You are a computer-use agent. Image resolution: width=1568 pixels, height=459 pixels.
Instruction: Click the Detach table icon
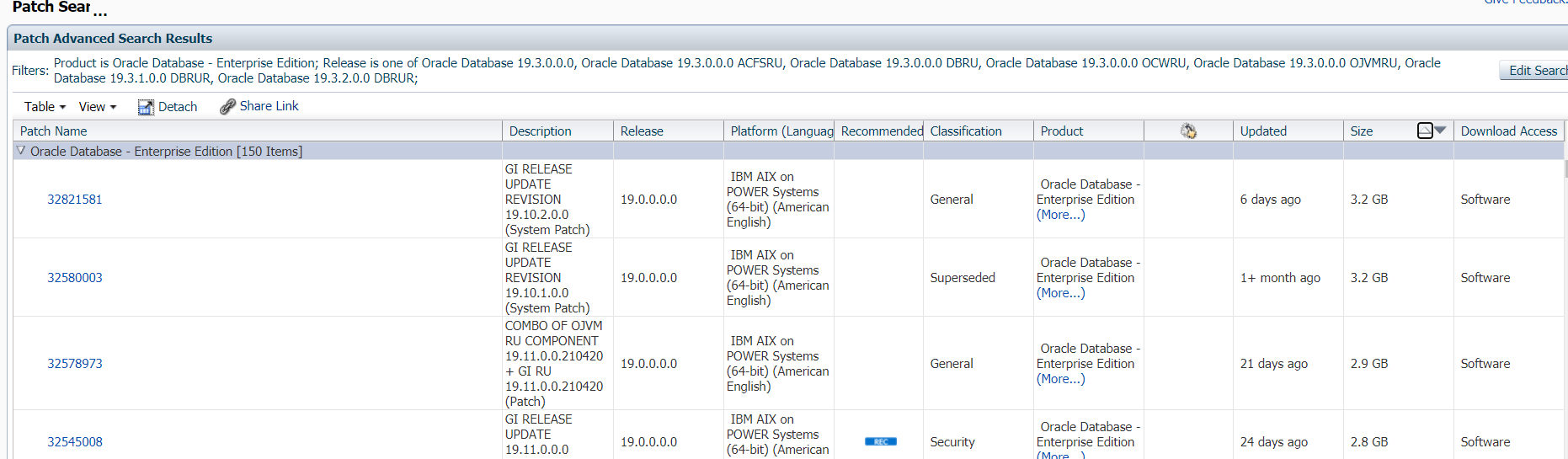[146, 107]
